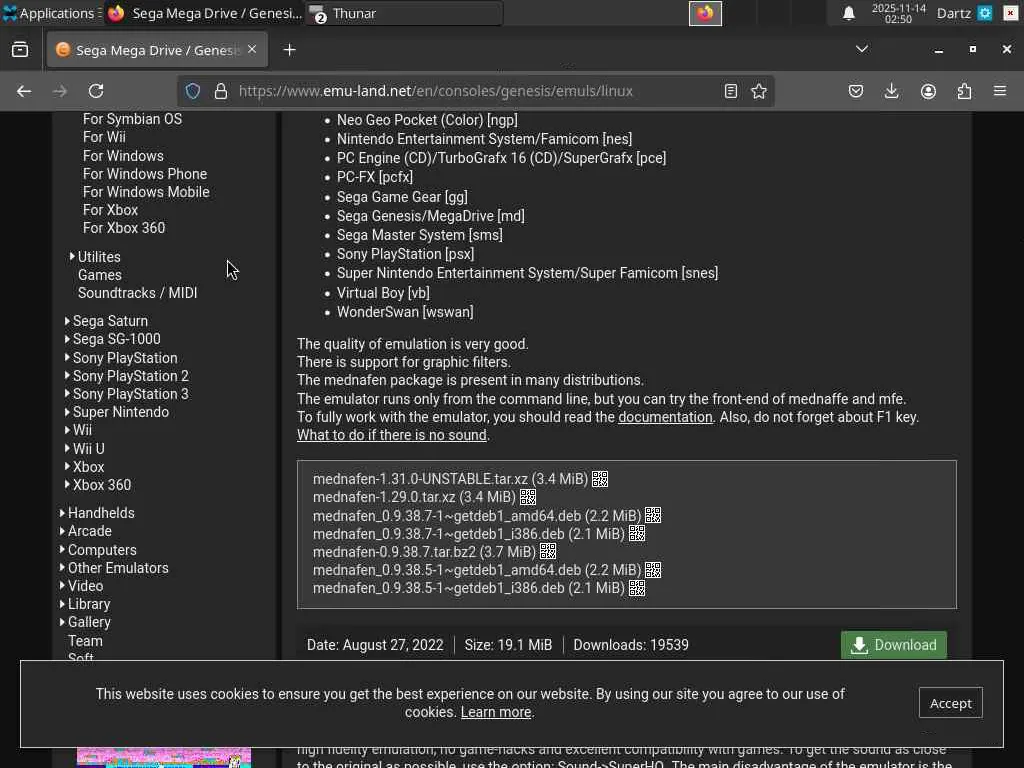The height and width of the screenshot is (768, 1024).
Task: Open the notification bell in panel
Action: 848,13
